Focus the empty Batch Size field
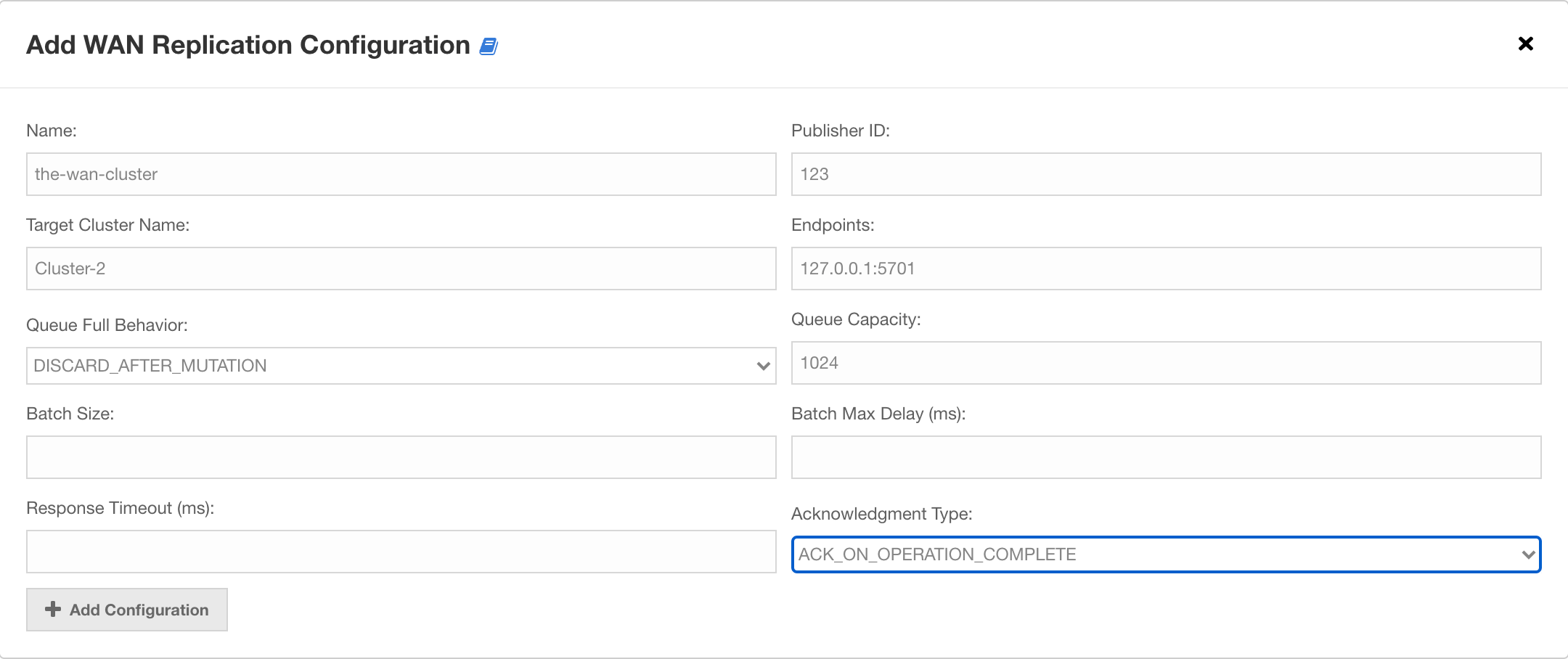Viewport: 1568px width, 659px height. [x=401, y=457]
